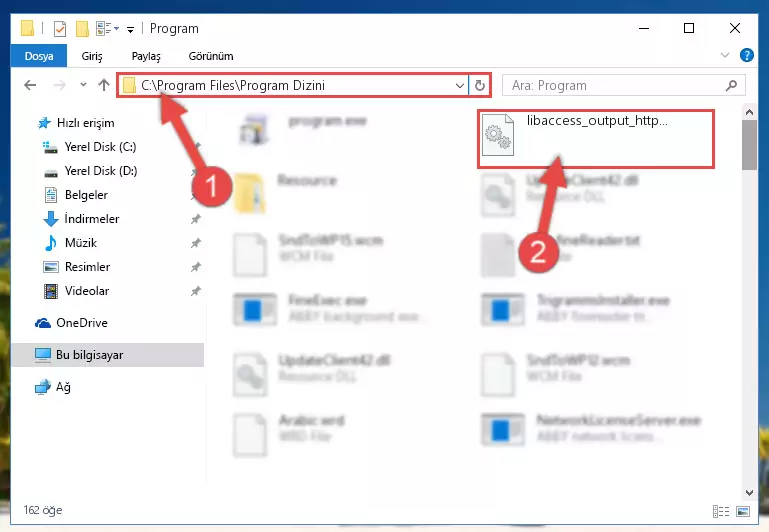Switch to the Görünüm tab

pyautogui.click(x=211, y=56)
